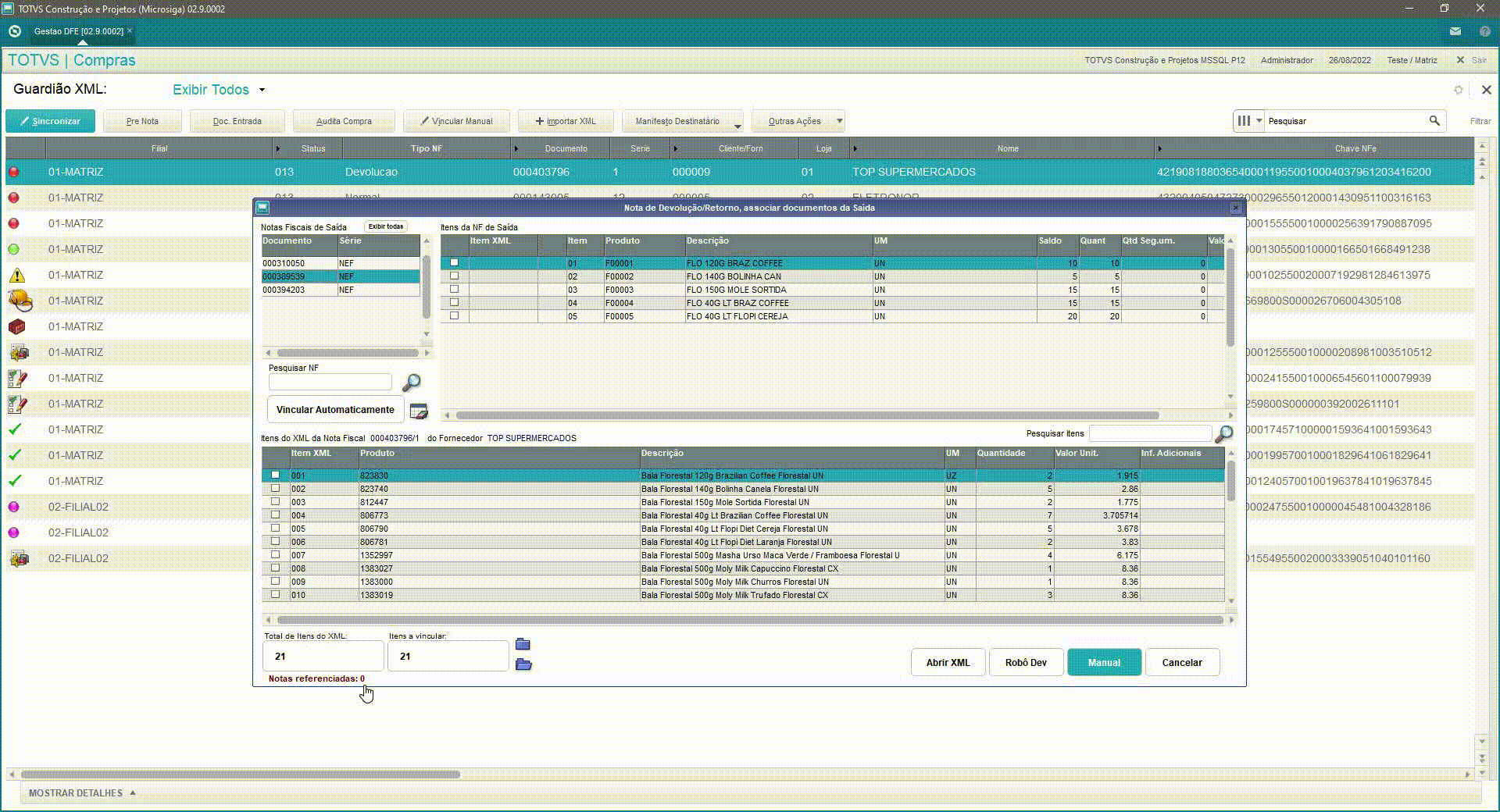Check XML item 004 checkbox

point(275,515)
